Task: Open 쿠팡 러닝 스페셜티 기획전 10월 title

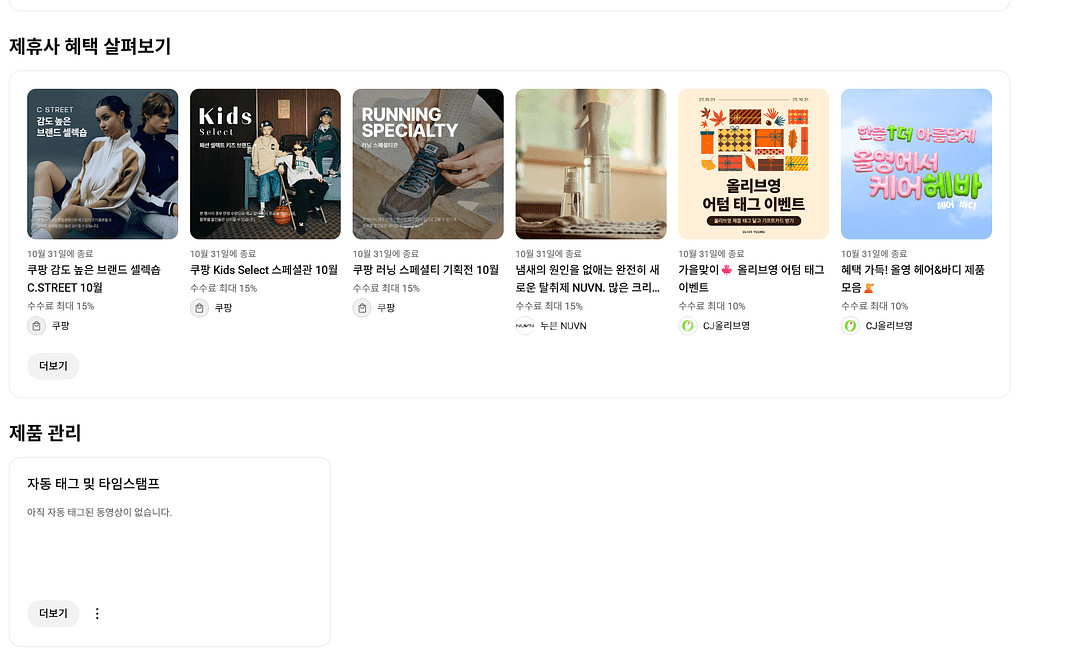Action: [426, 270]
